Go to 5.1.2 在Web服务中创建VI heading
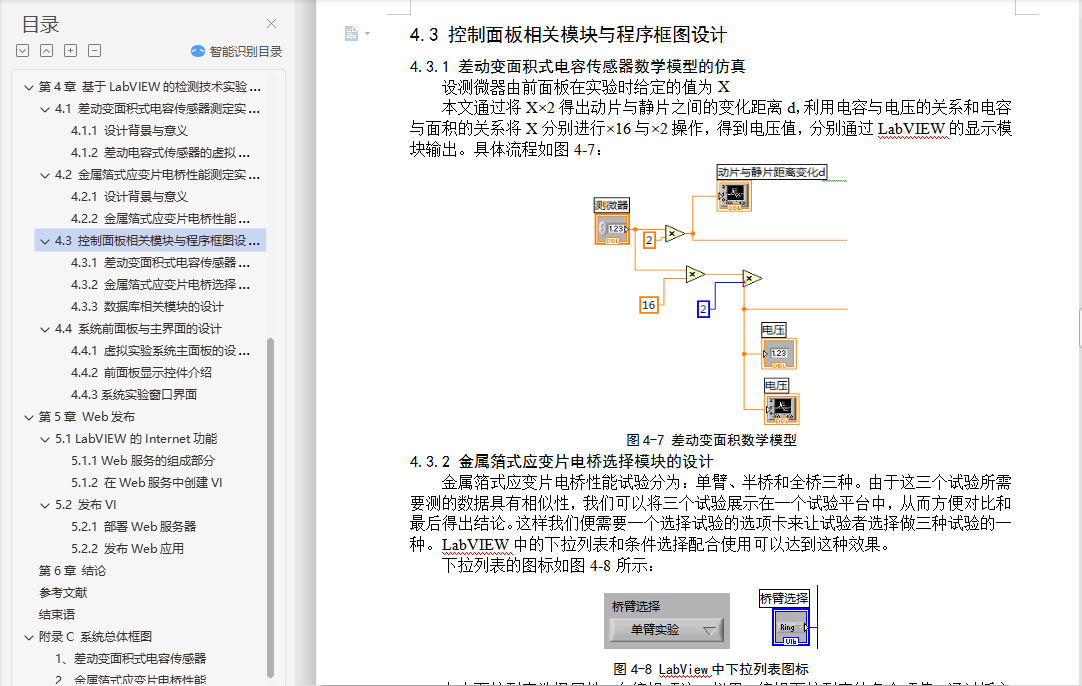The height and width of the screenshot is (686, 1082). [x=146, y=482]
